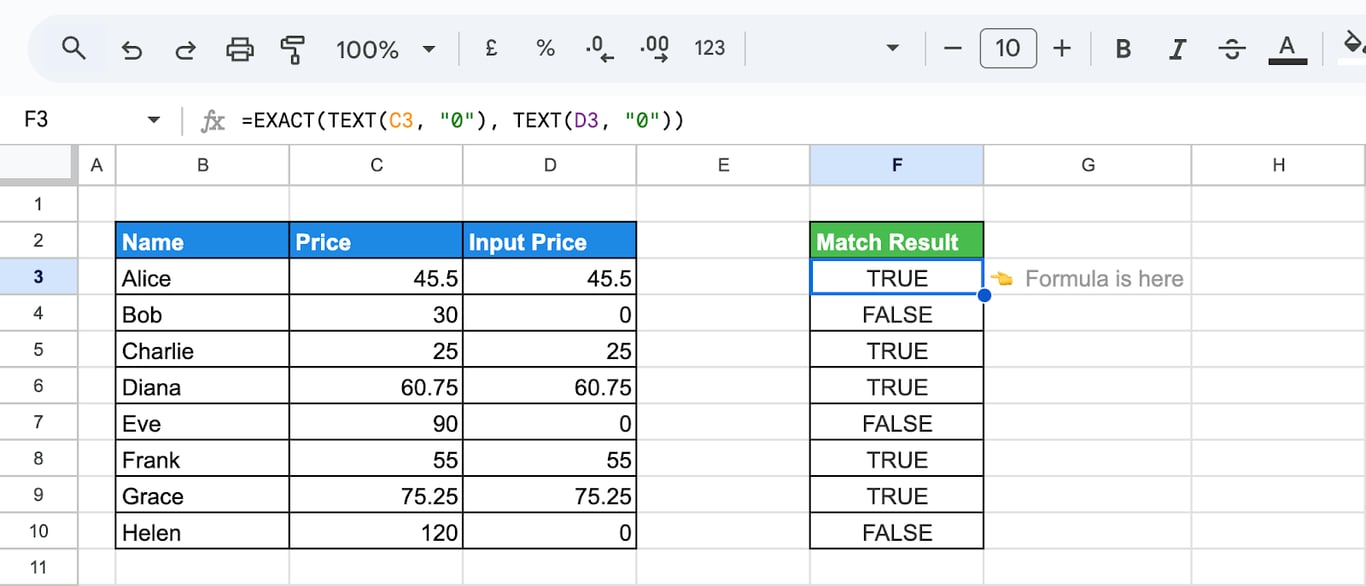Select the TRUE result in row 3
This screenshot has height=586, width=1366.
897,278
